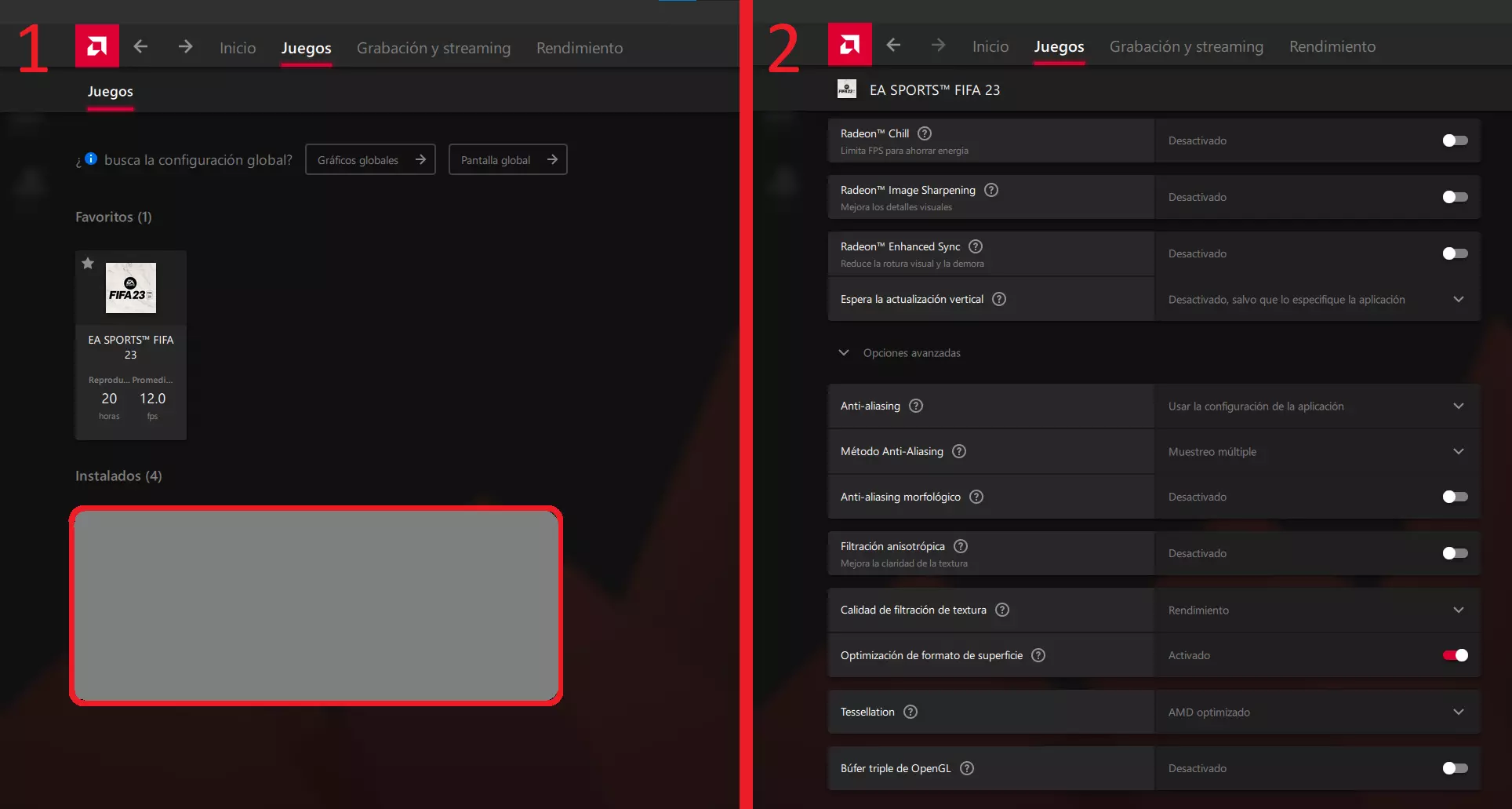Turn on Anti-aliasing morfológico
Image resolution: width=1512 pixels, height=809 pixels.
[1455, 497]
